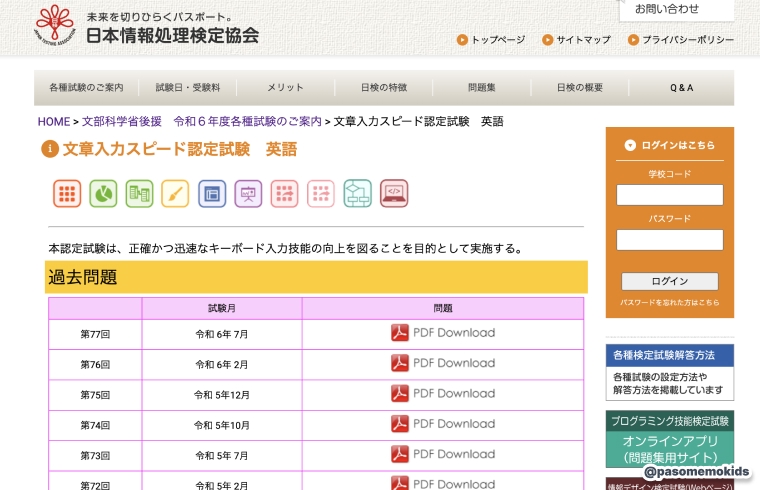This screenshot has width=760, height=490.
Task: Click 文部科学省後援 令和6年度各種試験のご案内 breadcrumb
Action: click(202, 122)
